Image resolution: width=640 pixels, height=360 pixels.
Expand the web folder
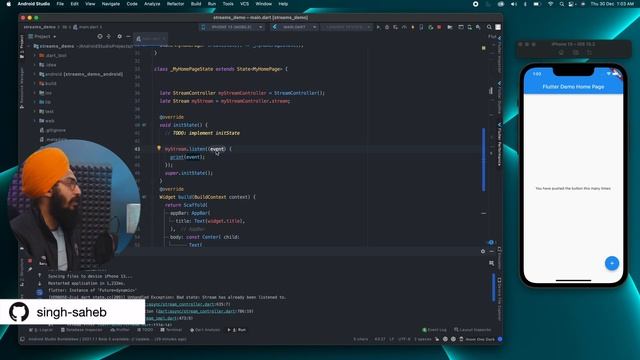(x=35, y=121)
